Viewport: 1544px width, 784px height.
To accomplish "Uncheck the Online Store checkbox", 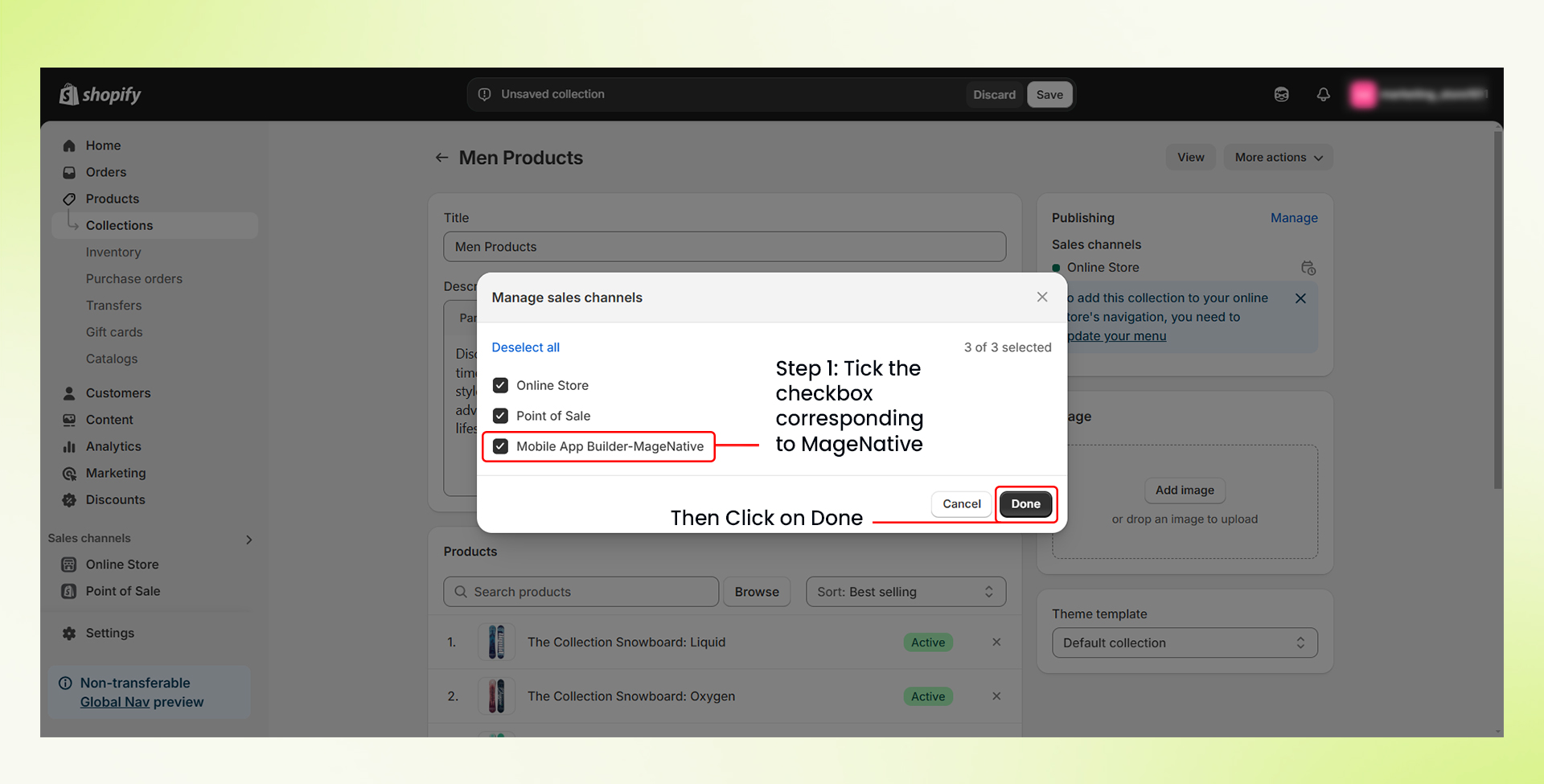I will tap(500, 386).
